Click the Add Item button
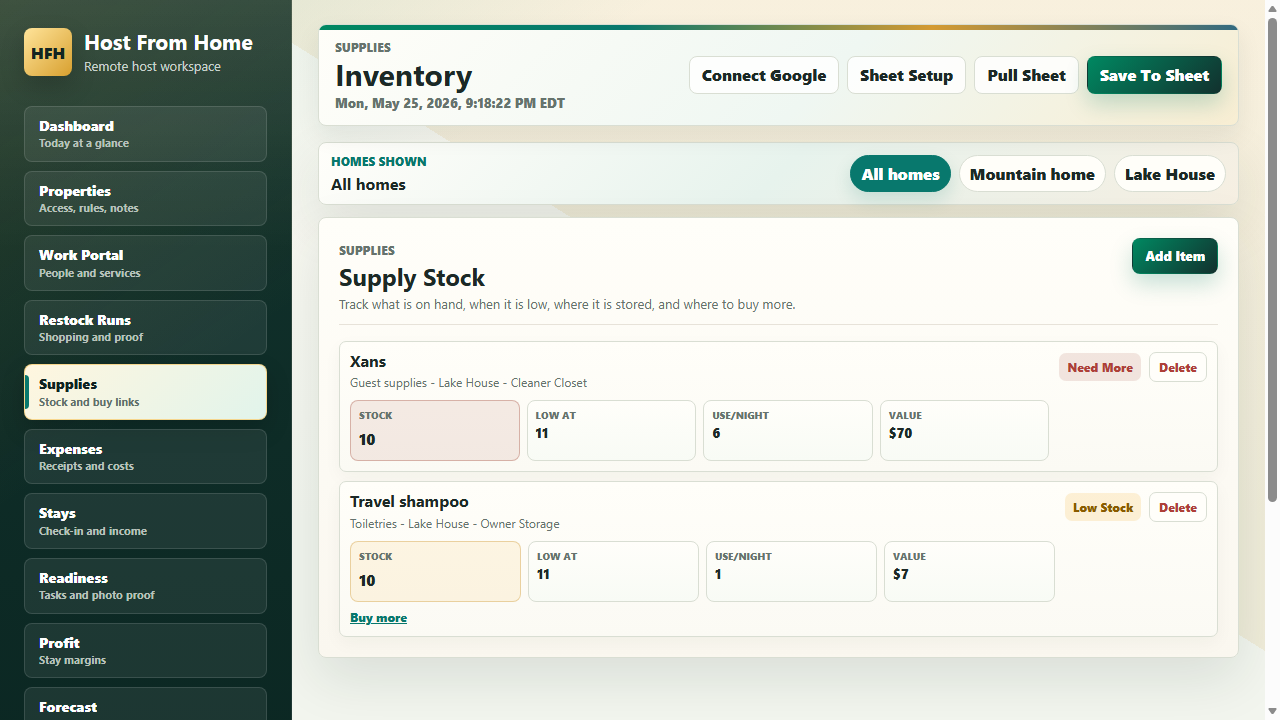 point(1175,256)
